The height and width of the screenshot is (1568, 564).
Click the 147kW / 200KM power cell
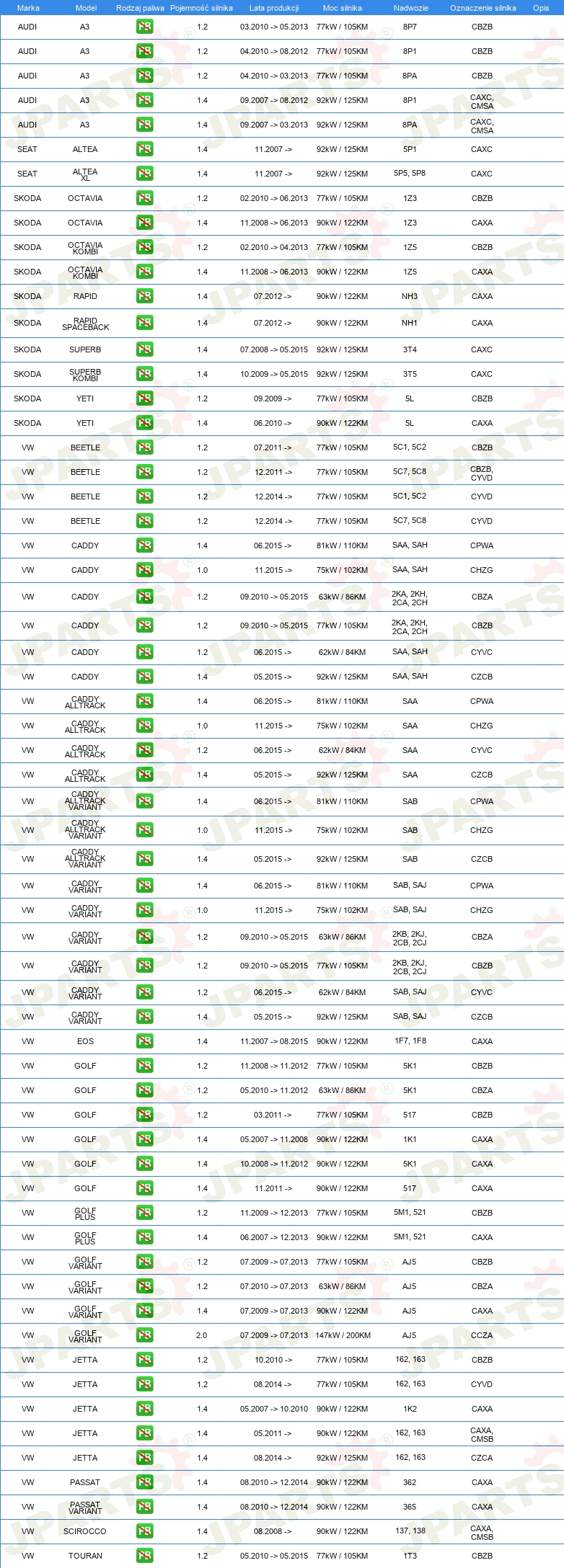343,1335
